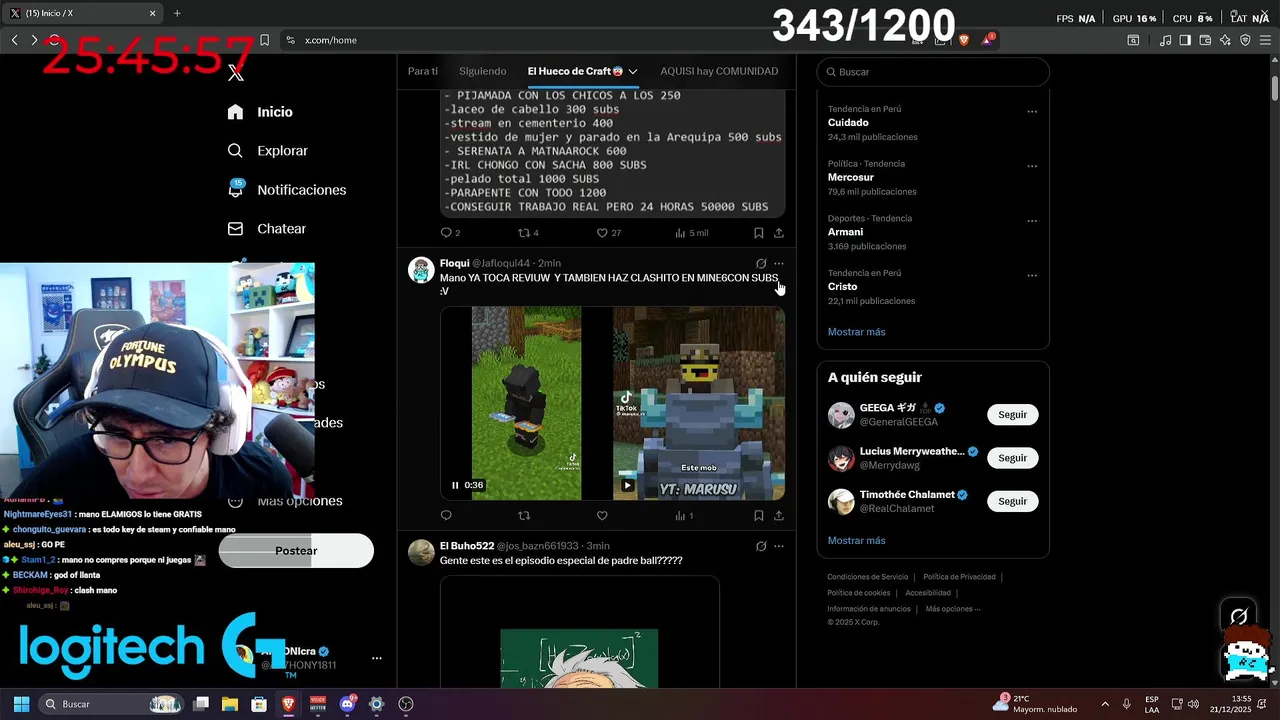Open OBS Studio from the taskbar

[406, 704]
